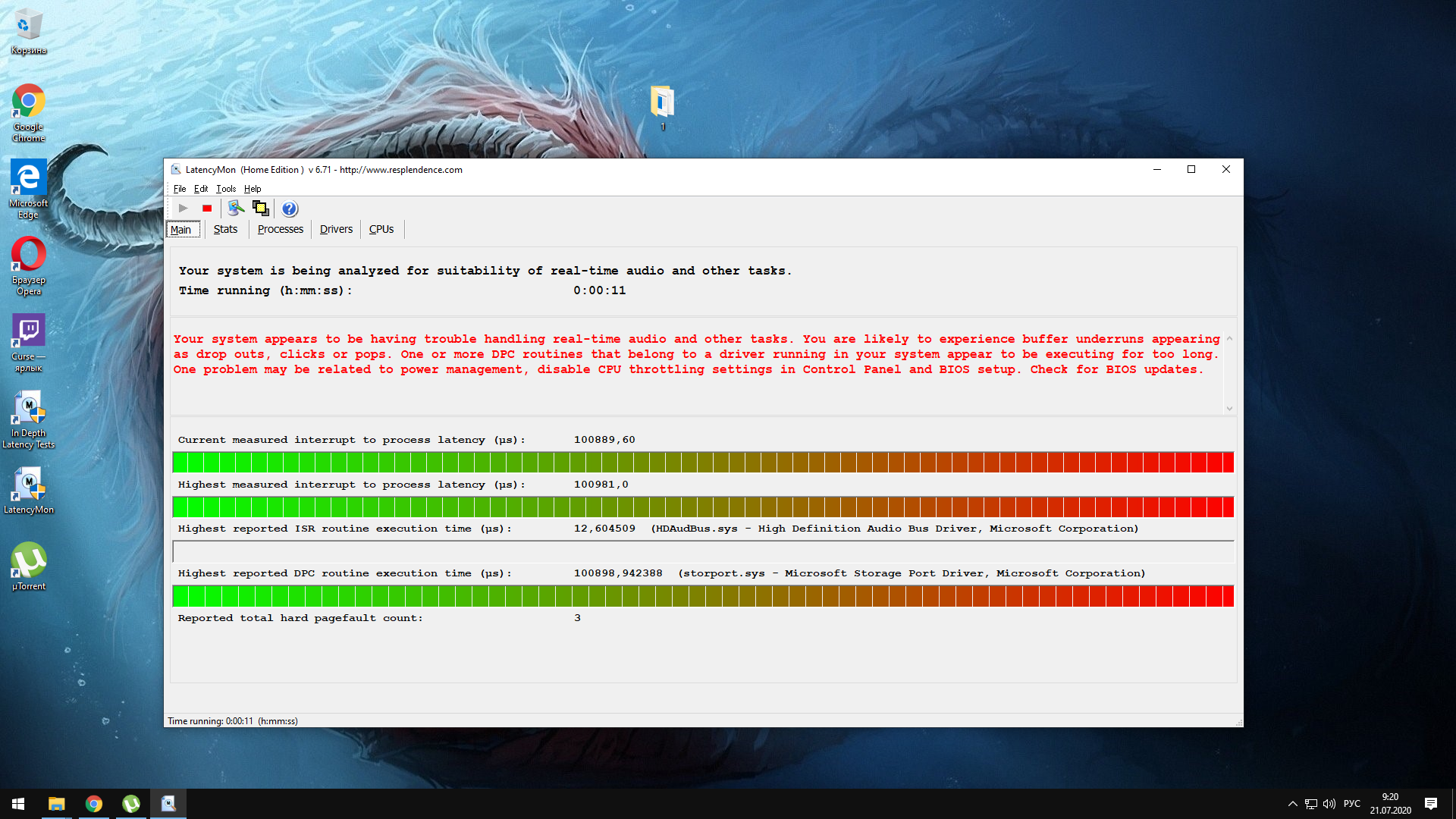Show hidden system tray icons chevron
Screen dimensions: 1456x819
1292,804
